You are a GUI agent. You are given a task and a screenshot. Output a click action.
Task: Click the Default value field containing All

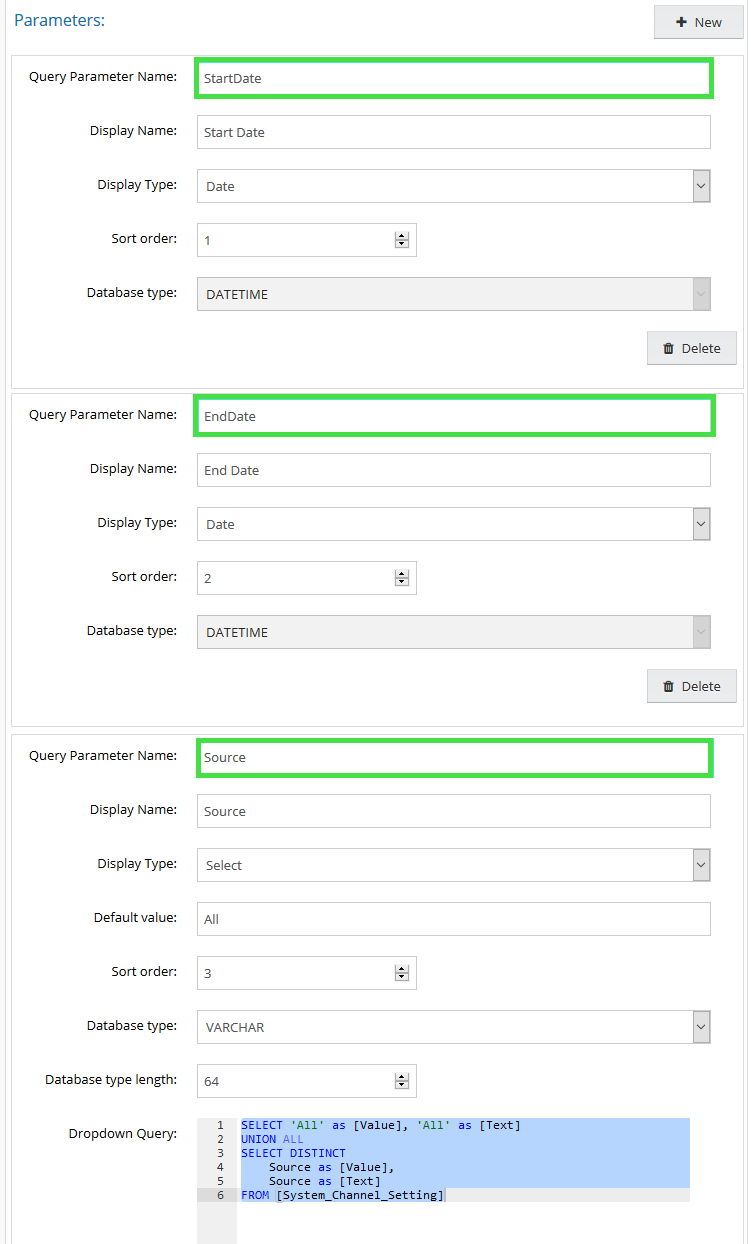tap(453, 919)
